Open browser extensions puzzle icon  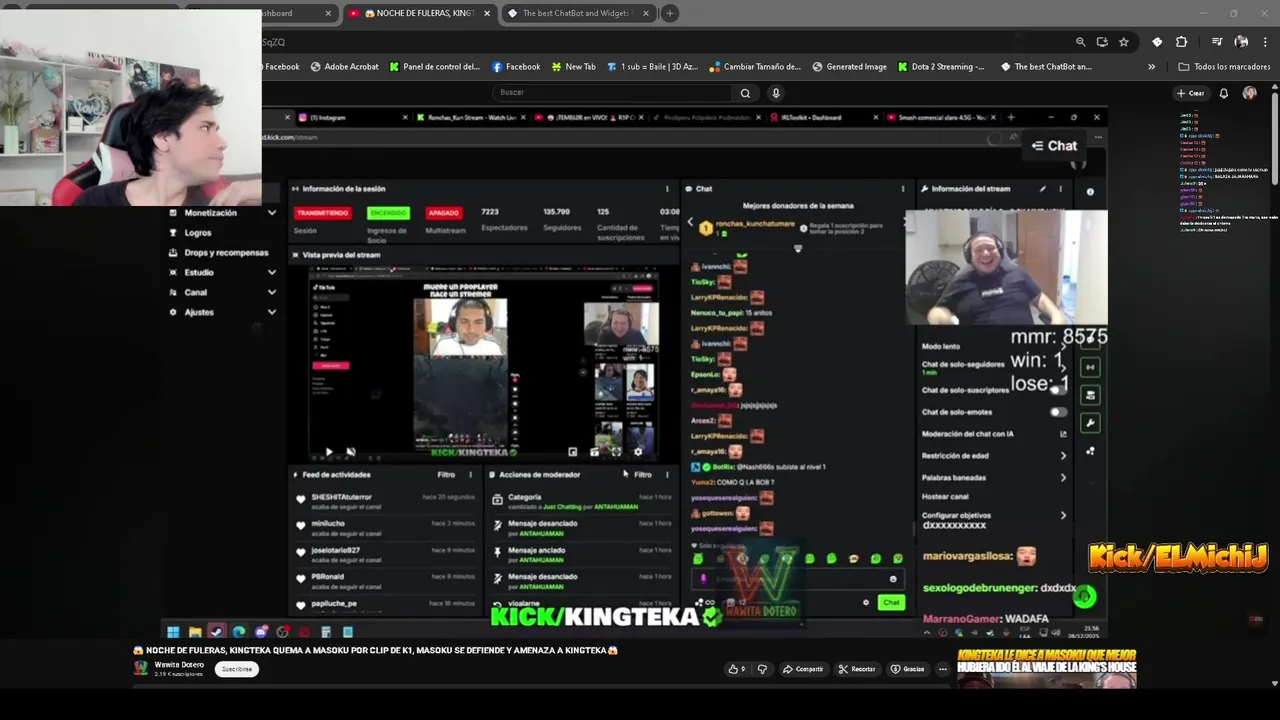(x=1181, y=42)
